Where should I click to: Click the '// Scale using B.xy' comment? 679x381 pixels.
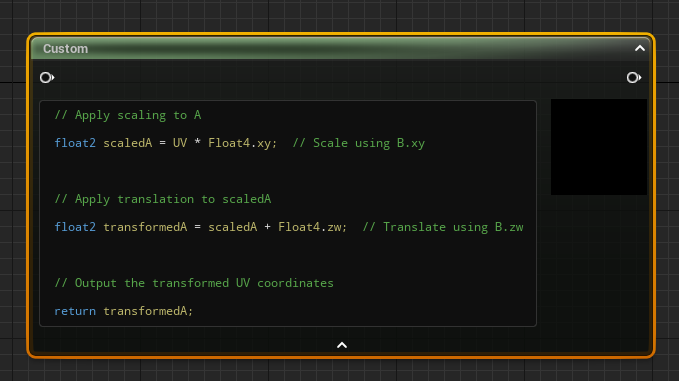tap(359, 143)
